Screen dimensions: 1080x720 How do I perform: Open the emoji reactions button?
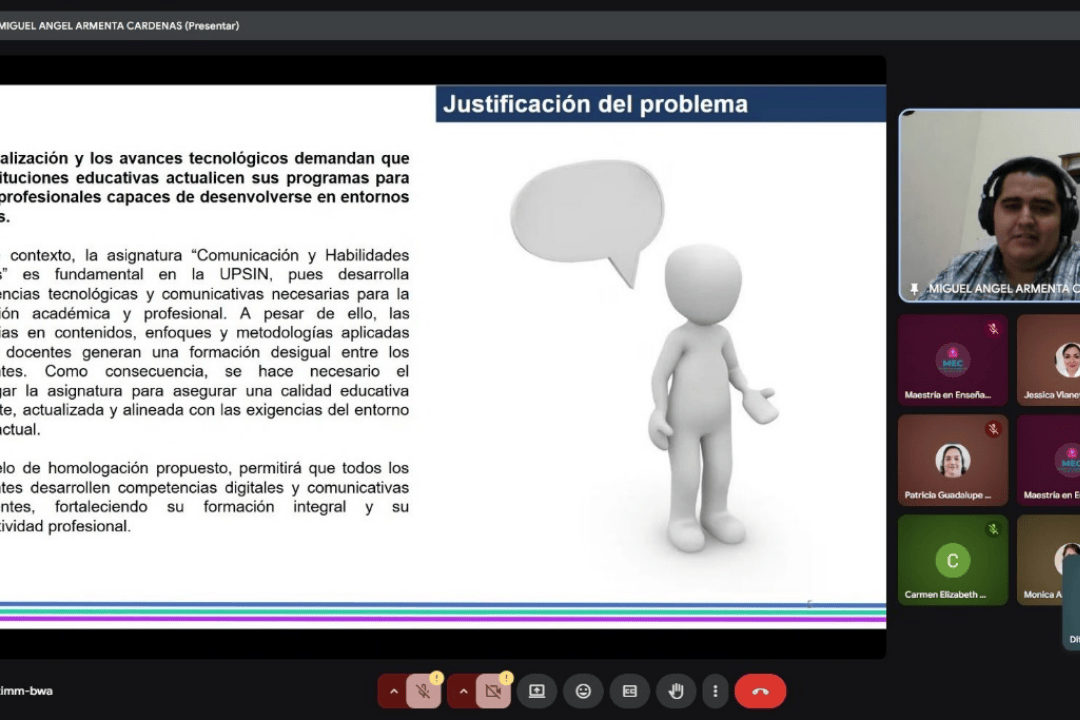pyautogui.click(x=583, y=691)
